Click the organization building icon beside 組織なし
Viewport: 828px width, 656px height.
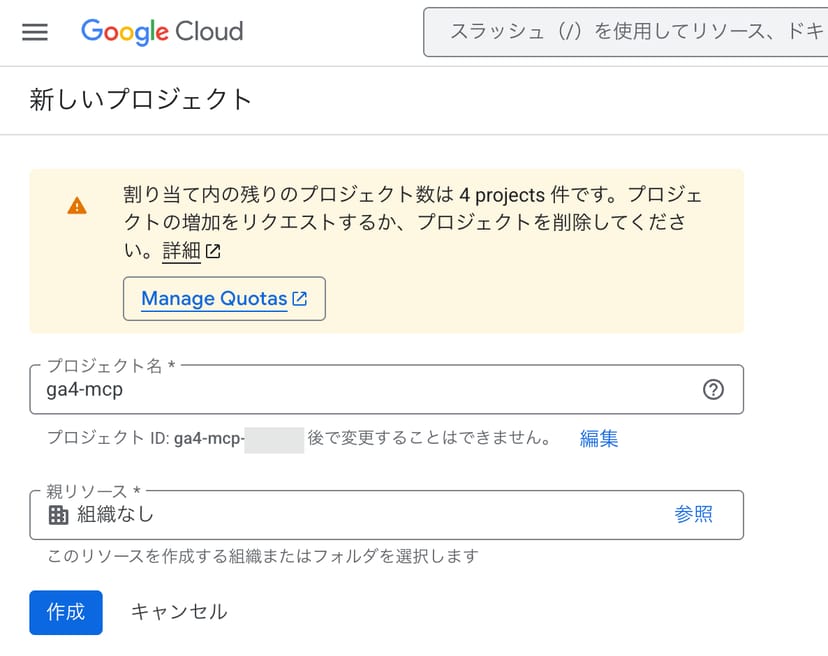click(58, 513)
